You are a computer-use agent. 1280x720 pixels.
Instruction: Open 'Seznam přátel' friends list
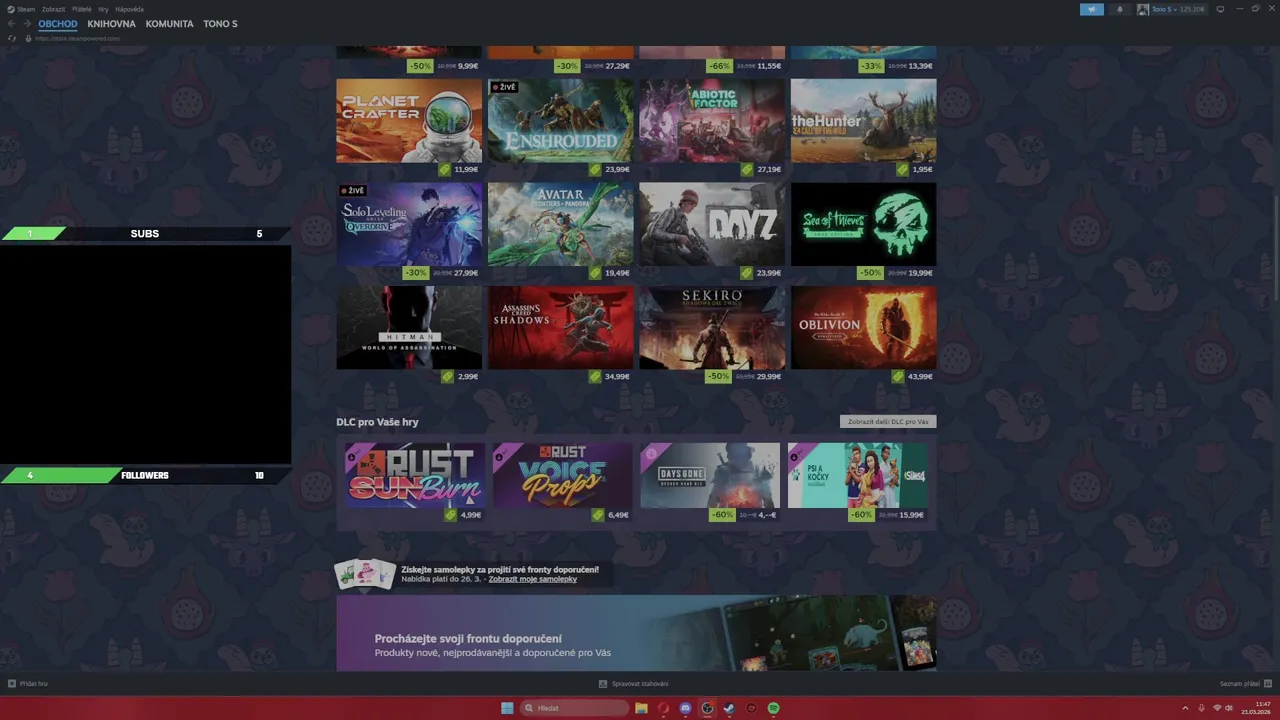1245,684
